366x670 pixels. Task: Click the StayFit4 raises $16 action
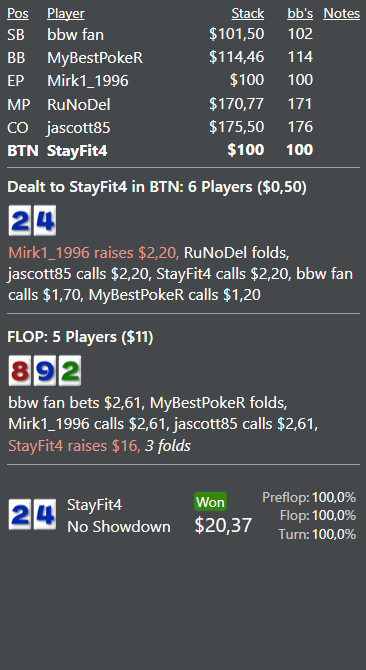click(74, 446)
